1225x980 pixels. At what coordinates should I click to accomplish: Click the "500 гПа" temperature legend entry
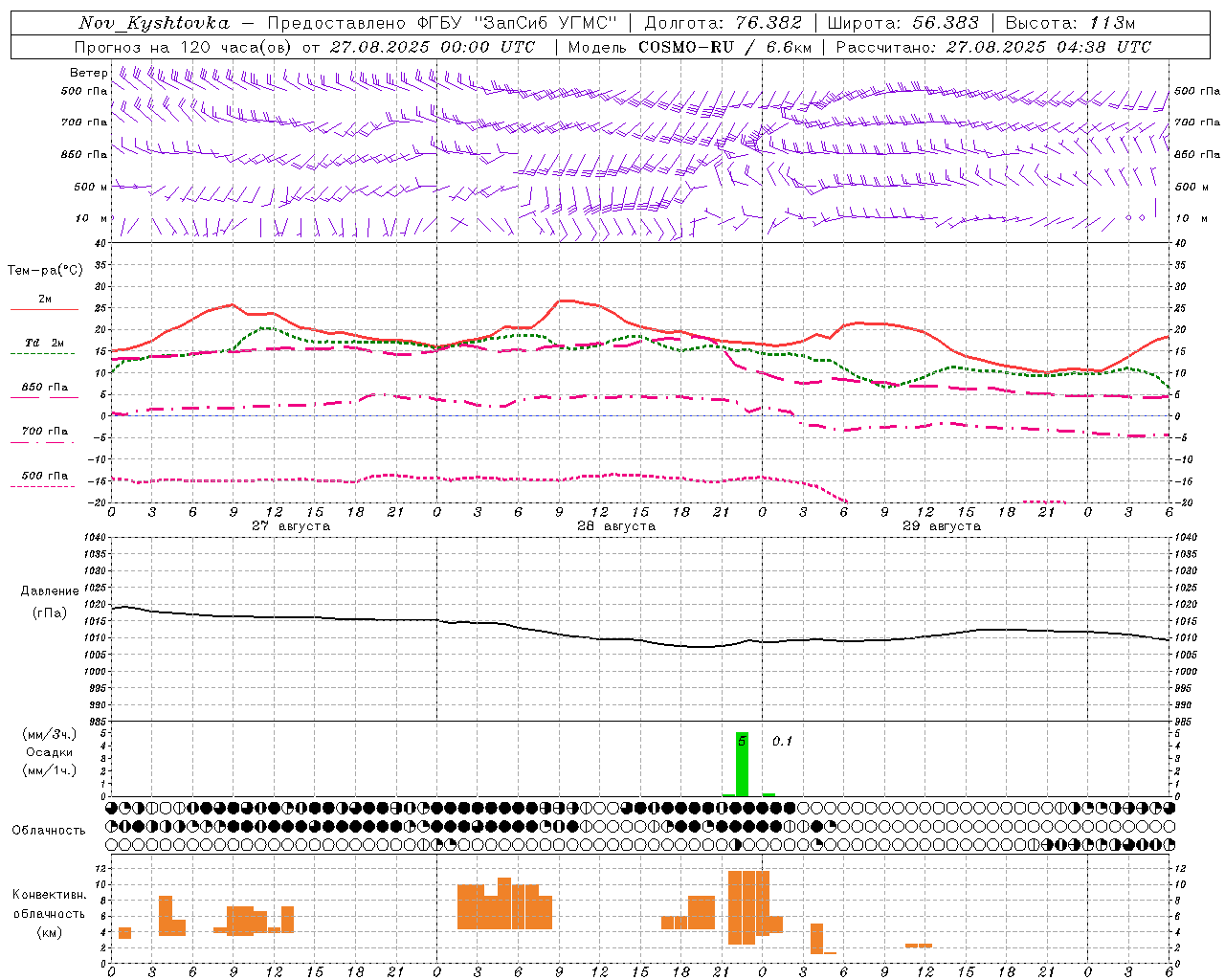45,476
